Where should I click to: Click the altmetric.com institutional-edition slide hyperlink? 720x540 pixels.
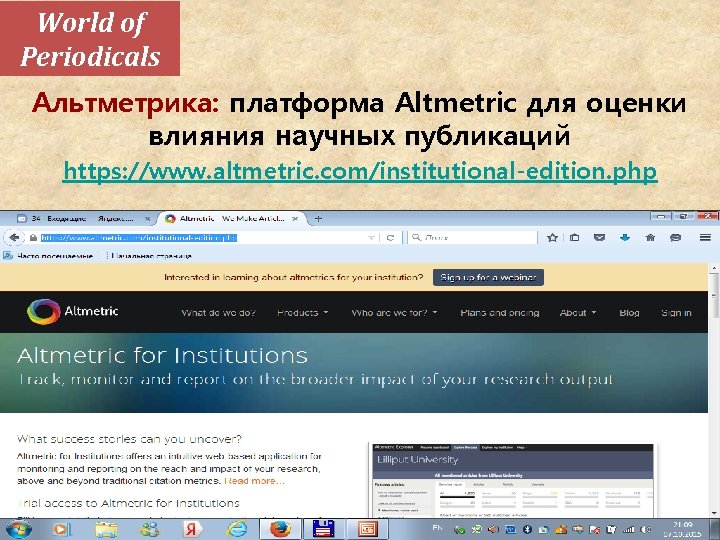(360, 172)
